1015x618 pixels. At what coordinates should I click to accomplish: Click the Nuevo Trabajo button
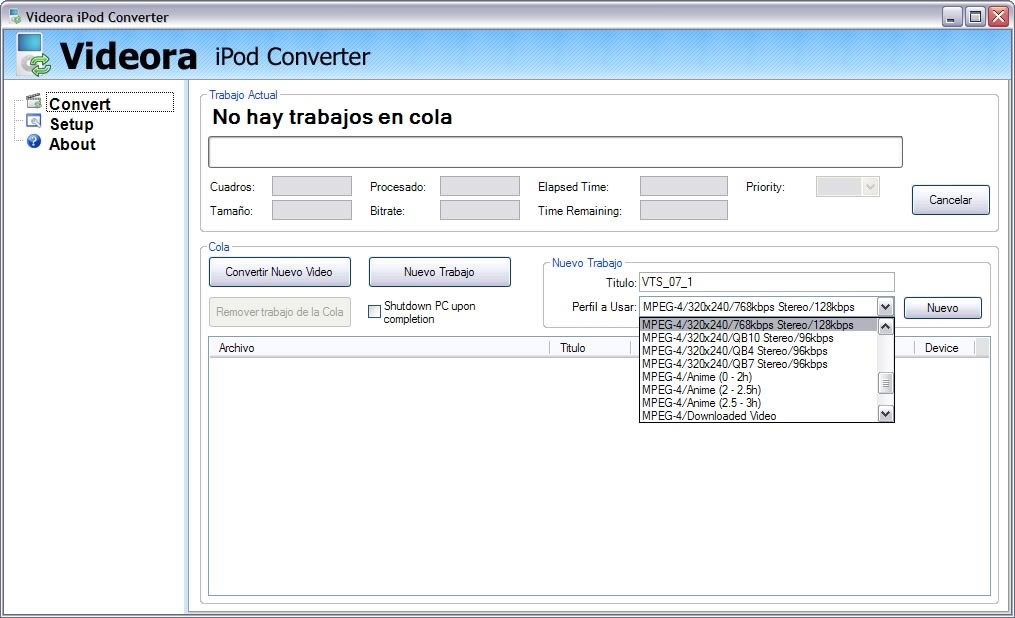coord(440,272)
